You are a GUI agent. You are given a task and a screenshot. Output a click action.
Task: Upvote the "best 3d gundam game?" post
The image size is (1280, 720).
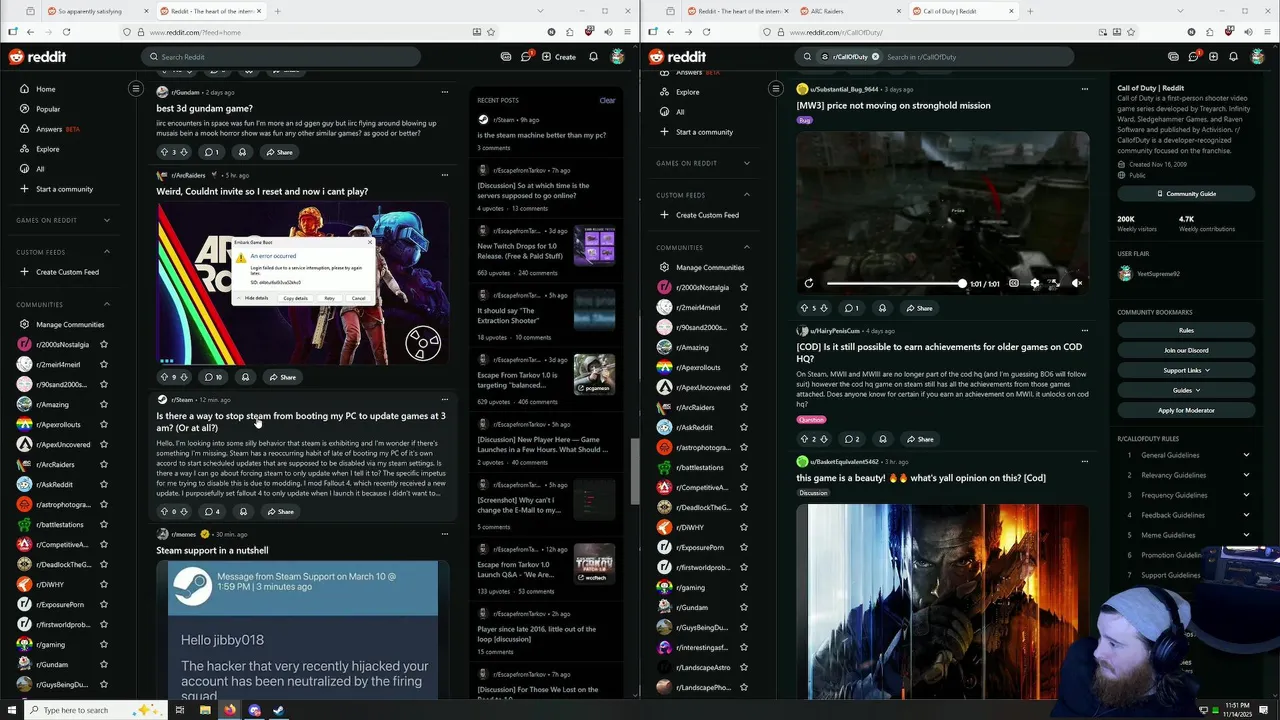coord(164,152)
